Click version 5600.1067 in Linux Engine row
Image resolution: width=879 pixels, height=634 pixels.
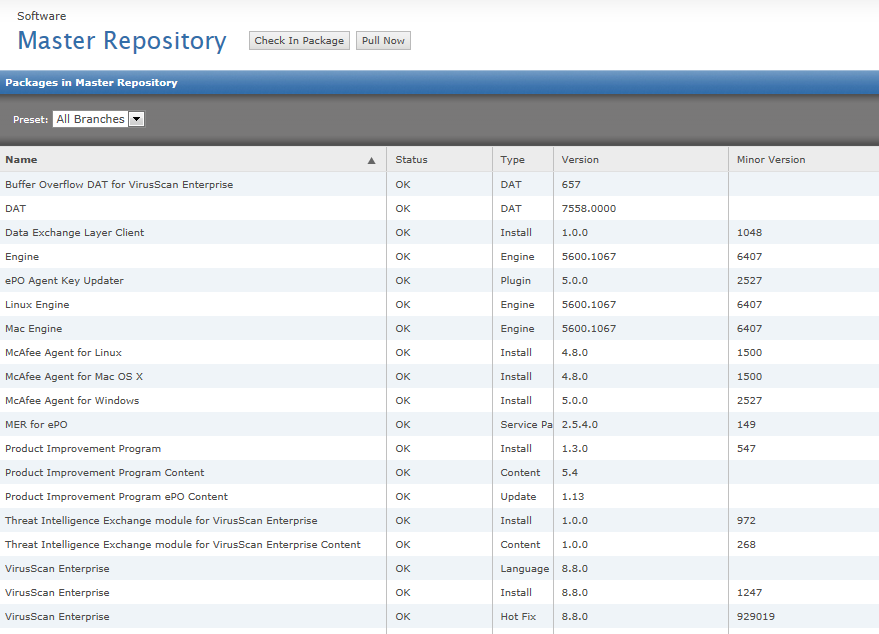589,305
